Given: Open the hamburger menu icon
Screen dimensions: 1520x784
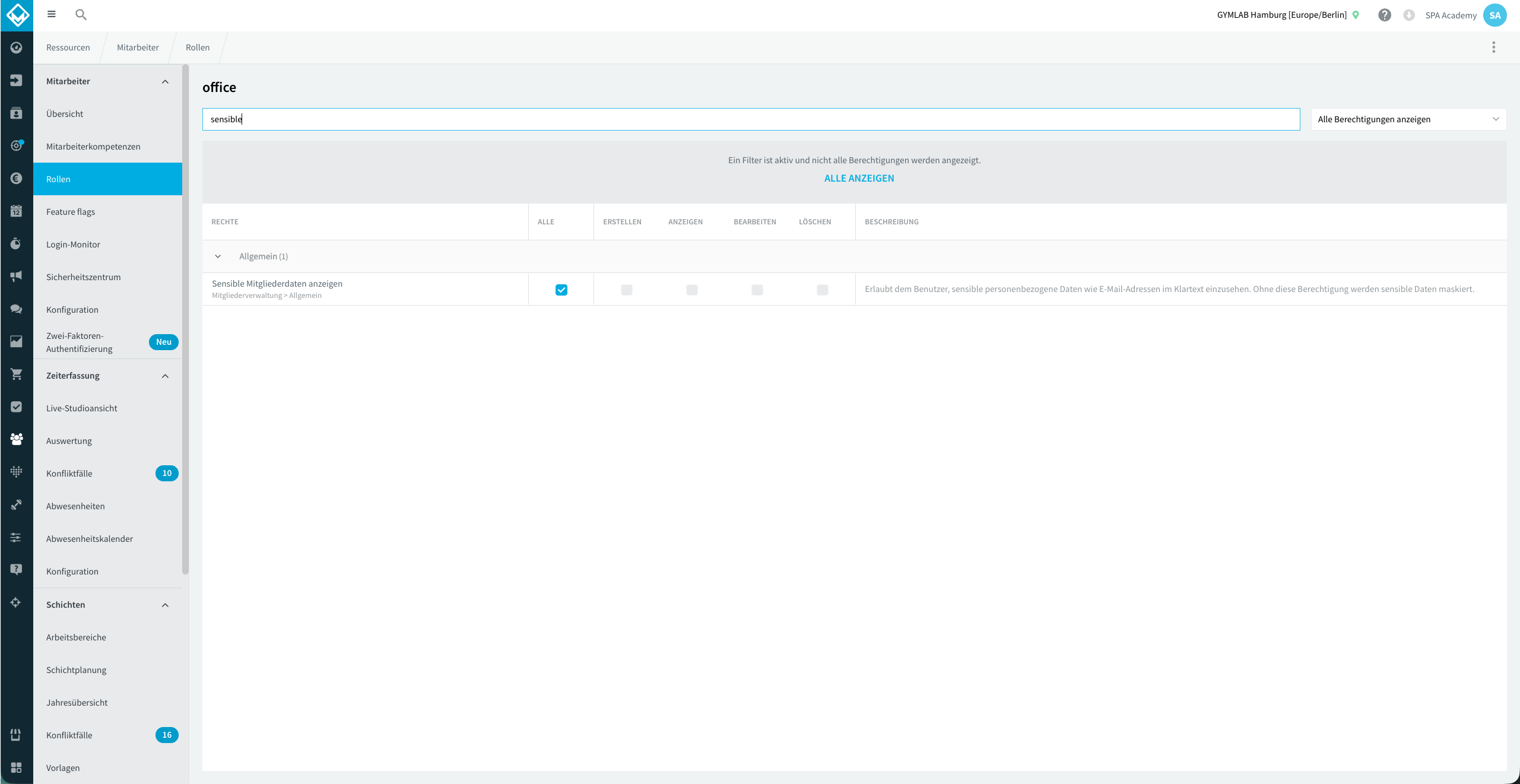Looking at the screenshot, I should point(52,14).
